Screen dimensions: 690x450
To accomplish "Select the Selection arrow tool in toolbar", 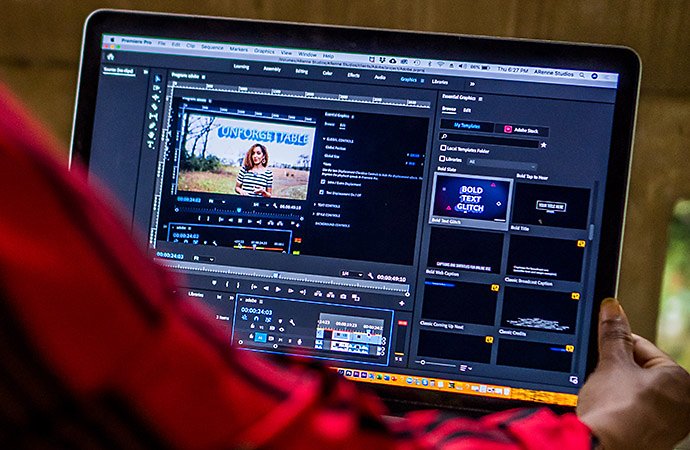I will pos(158,79).
